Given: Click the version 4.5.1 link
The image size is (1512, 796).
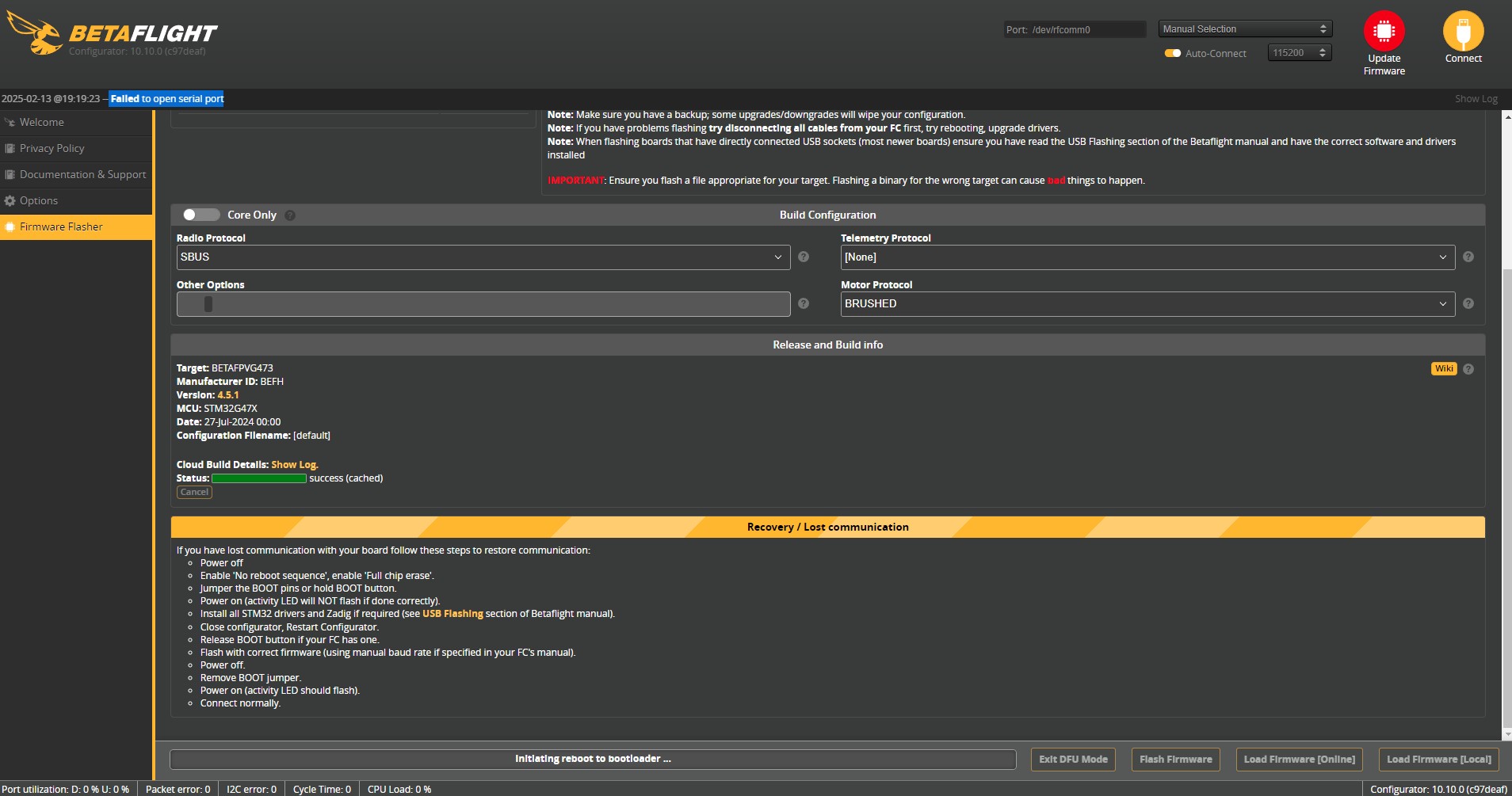Looking at the screenshot, I should pyautogui.click(x=228, y=395).
